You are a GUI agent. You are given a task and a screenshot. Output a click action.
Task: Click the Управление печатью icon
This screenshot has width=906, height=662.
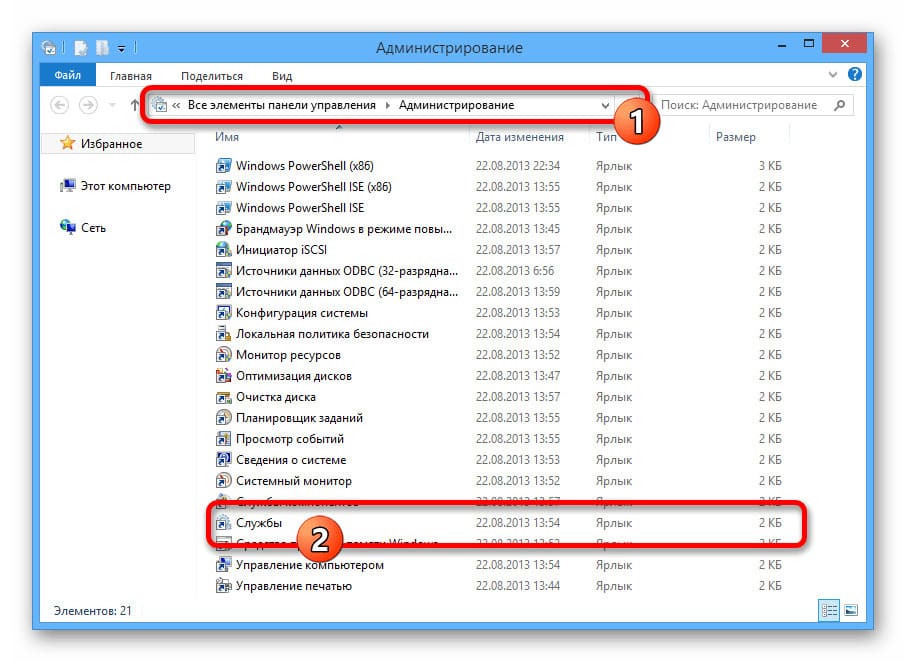click(x=224, y=586)
